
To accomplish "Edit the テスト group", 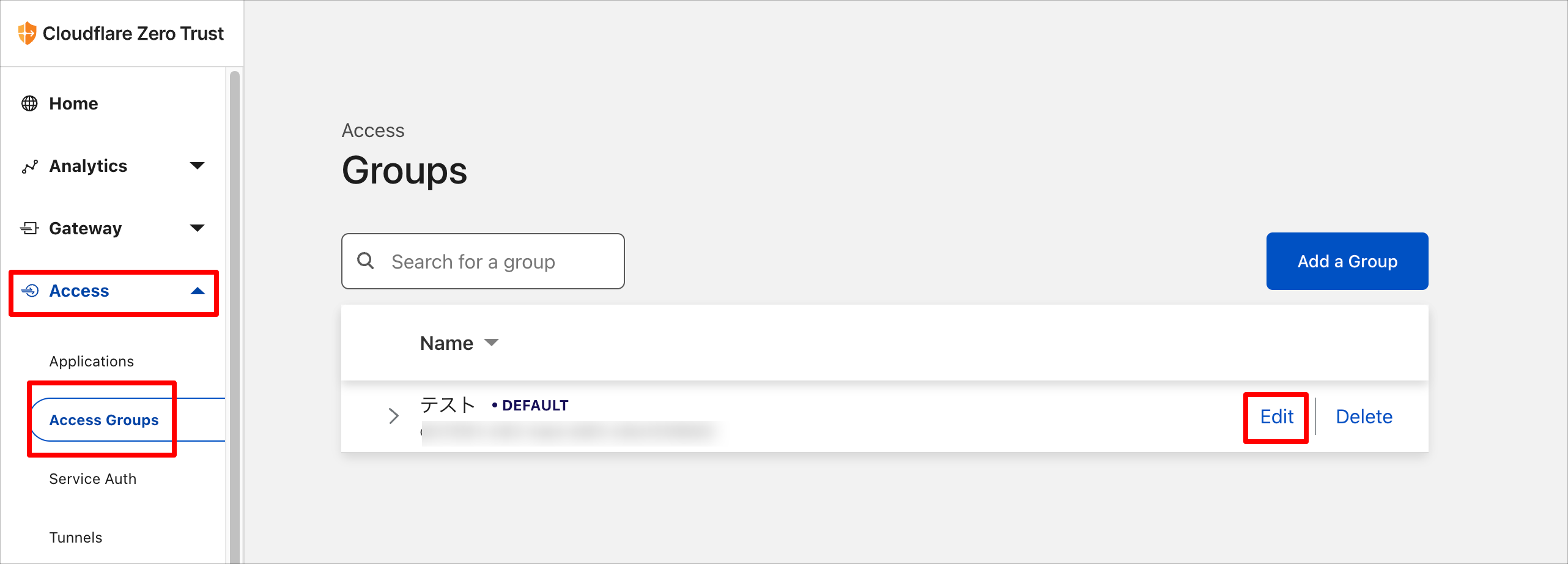I will [1277, 417].
